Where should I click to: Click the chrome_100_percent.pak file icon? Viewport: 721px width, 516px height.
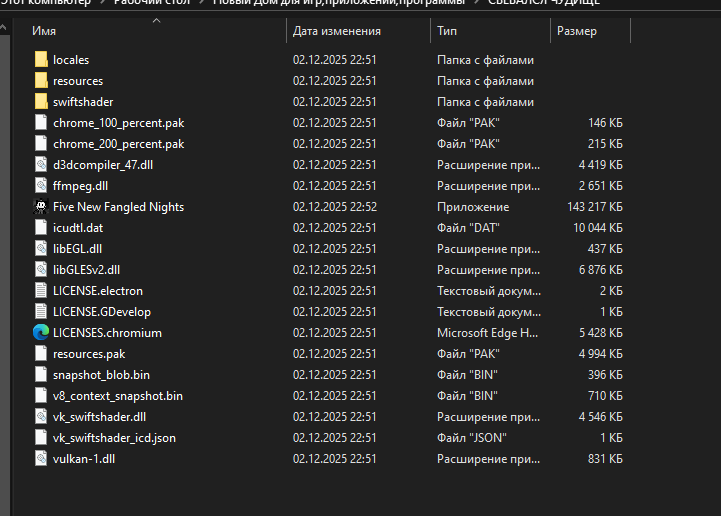click(x=41, y=123)
